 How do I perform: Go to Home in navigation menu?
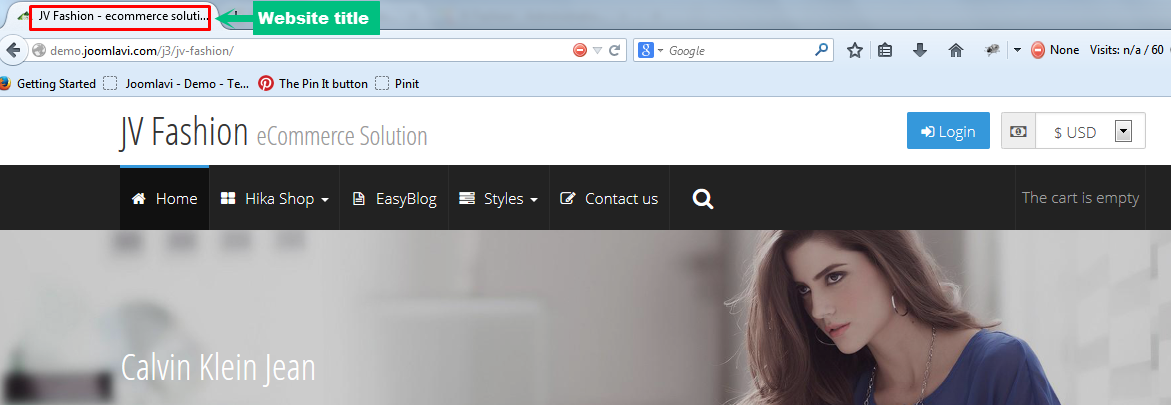click(x=164, y=198)
